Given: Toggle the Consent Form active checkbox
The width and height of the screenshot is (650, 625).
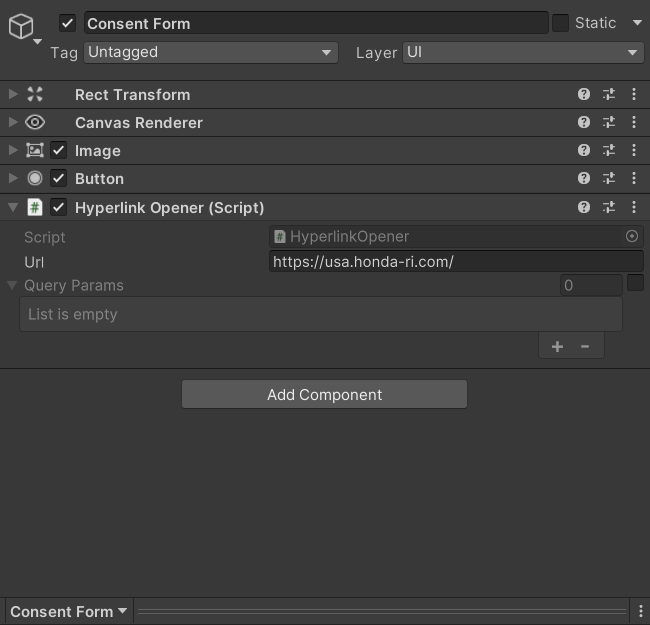Looking at the screenshot, I should coord(67,23).
